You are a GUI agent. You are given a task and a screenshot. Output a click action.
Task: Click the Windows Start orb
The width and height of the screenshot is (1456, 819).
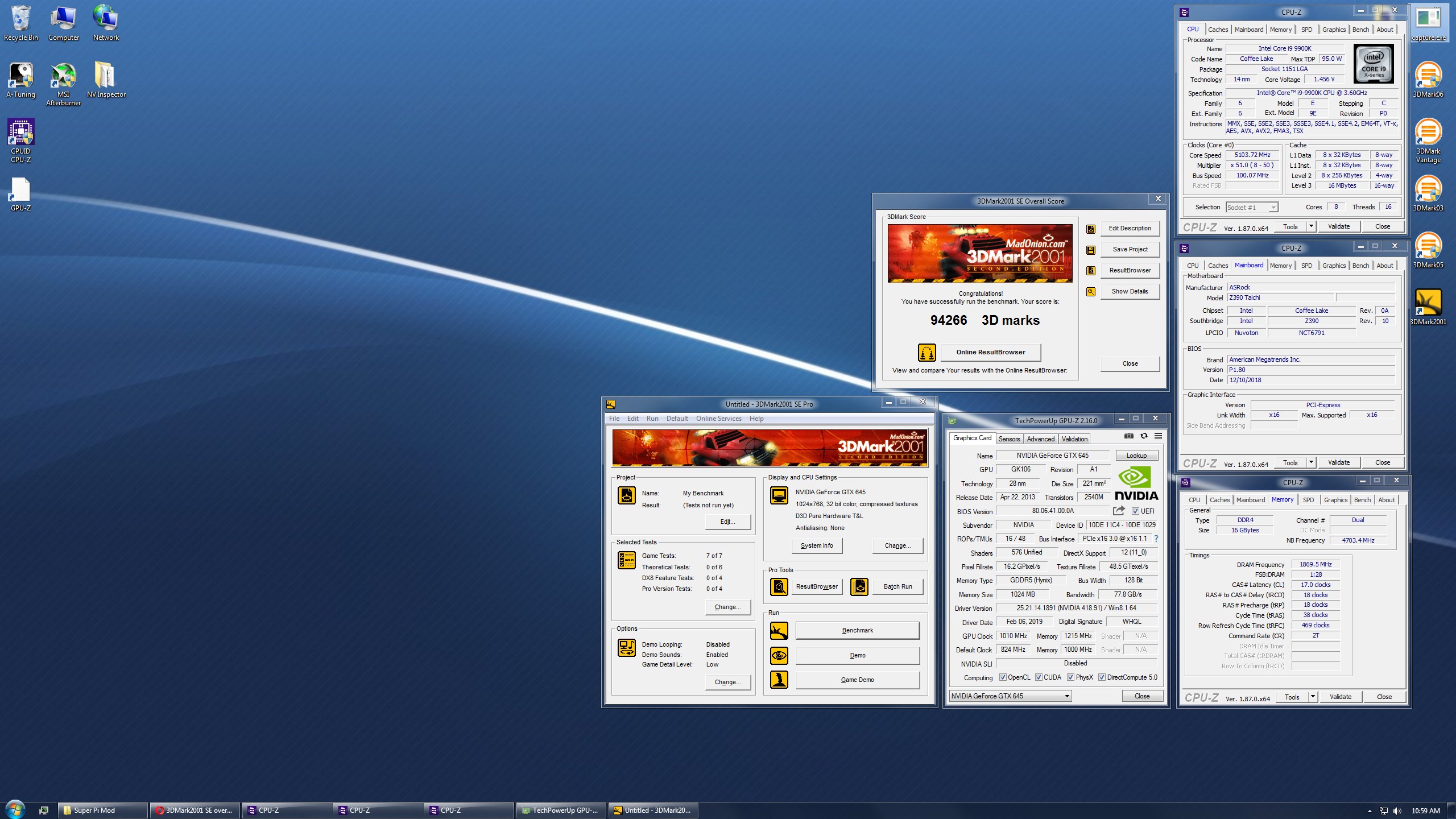pos(15,809)
